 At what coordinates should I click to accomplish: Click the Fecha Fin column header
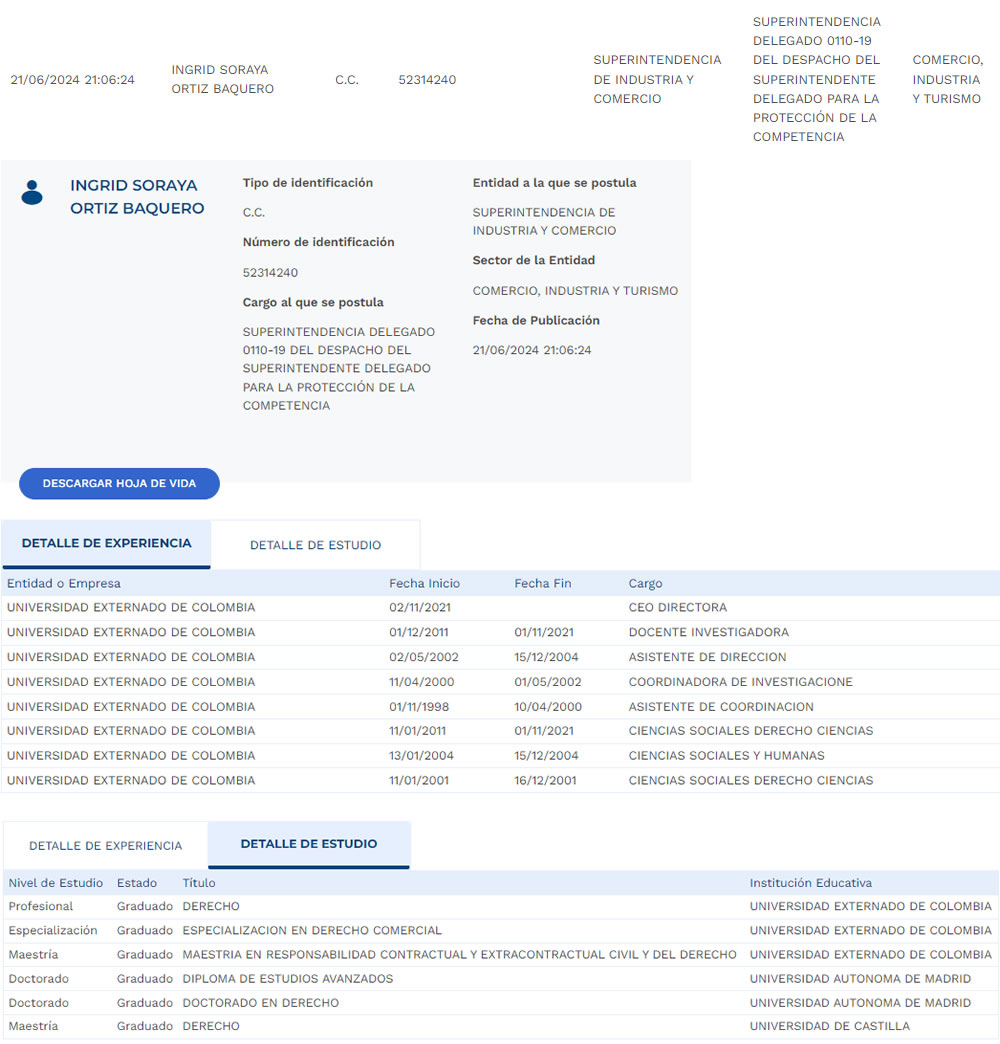click(x=542, y=583)
